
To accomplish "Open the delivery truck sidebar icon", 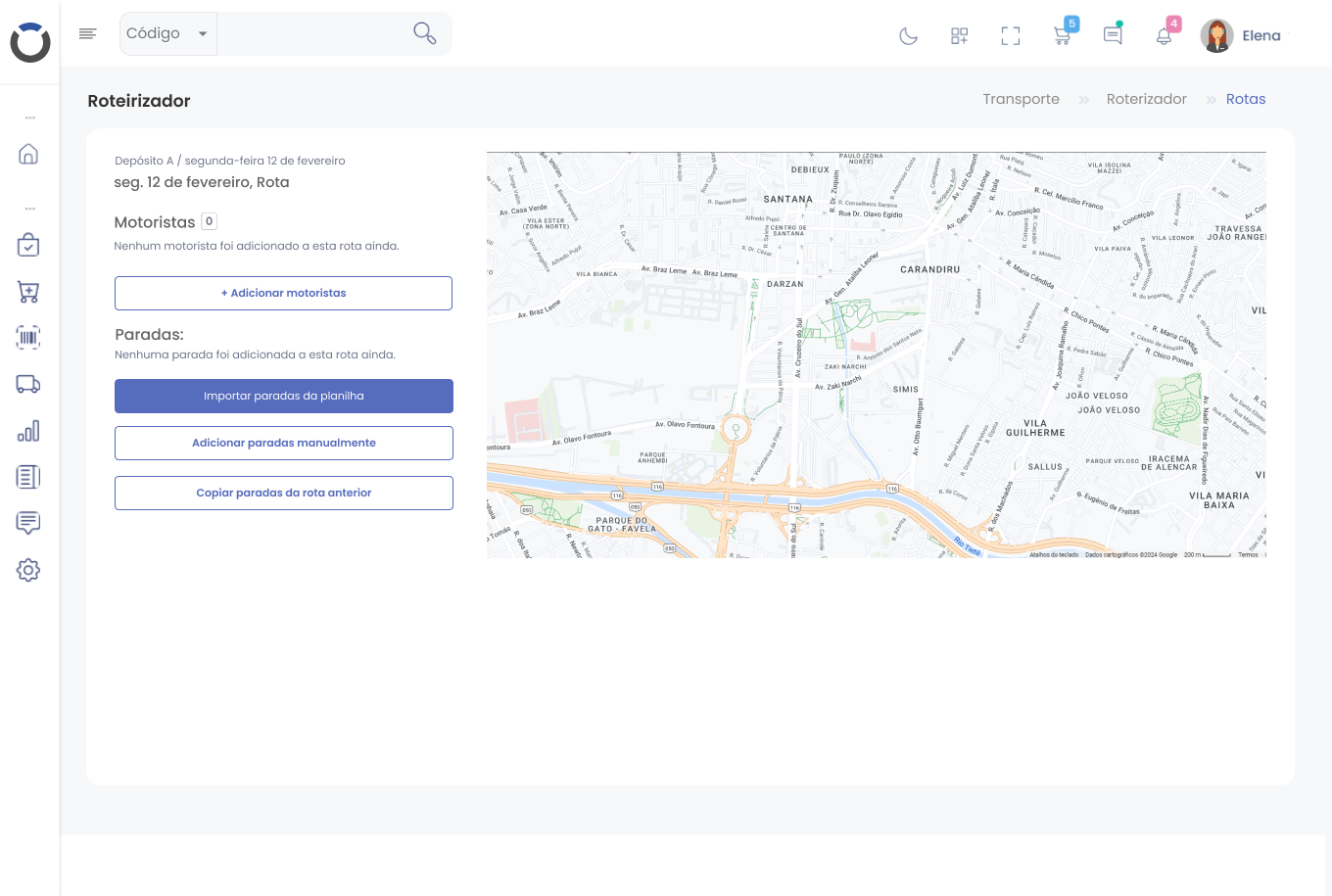I will tap(28, 384).
